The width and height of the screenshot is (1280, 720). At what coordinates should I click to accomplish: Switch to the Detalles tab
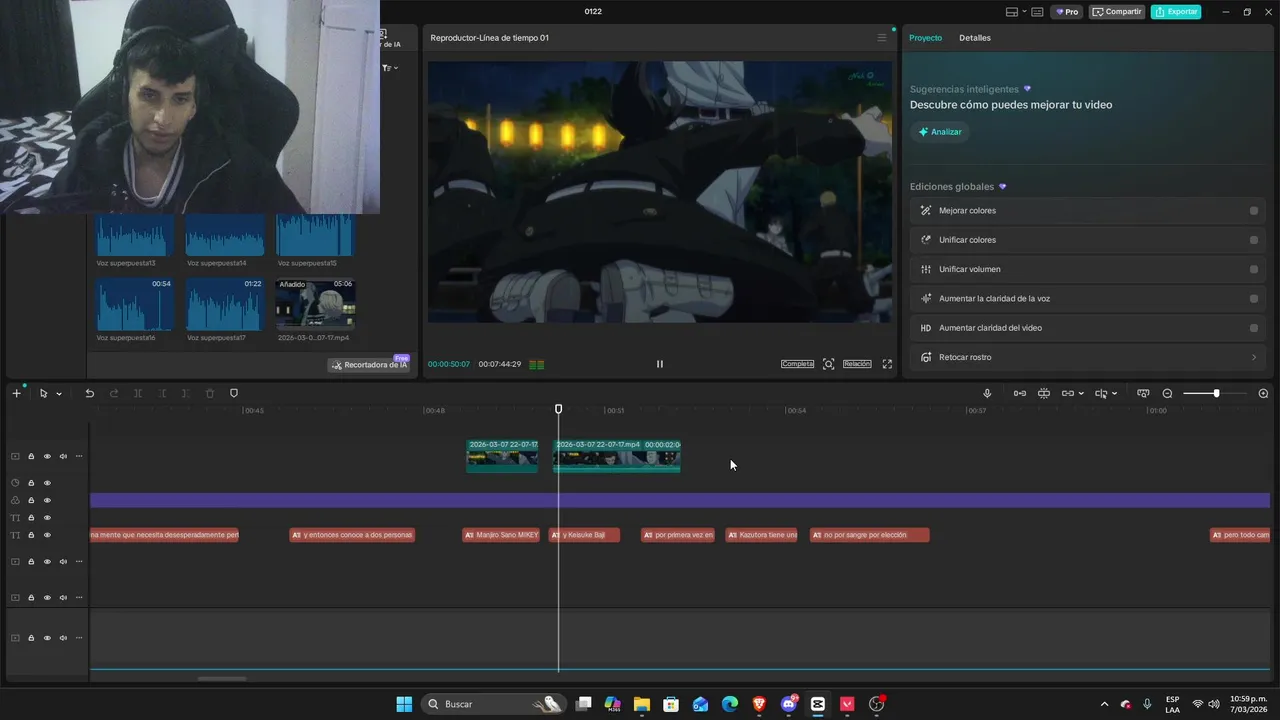point(975,38)
